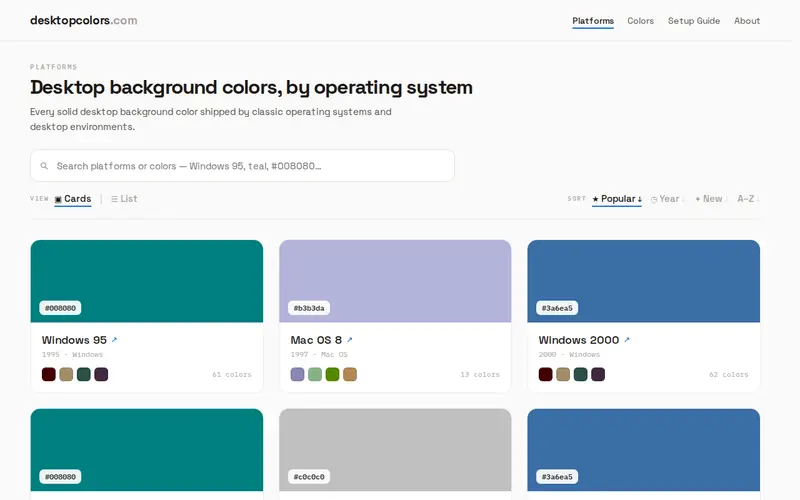Pick the dark green swatch under Windows 2000
The image size is (800, 500).
[581, 374]
